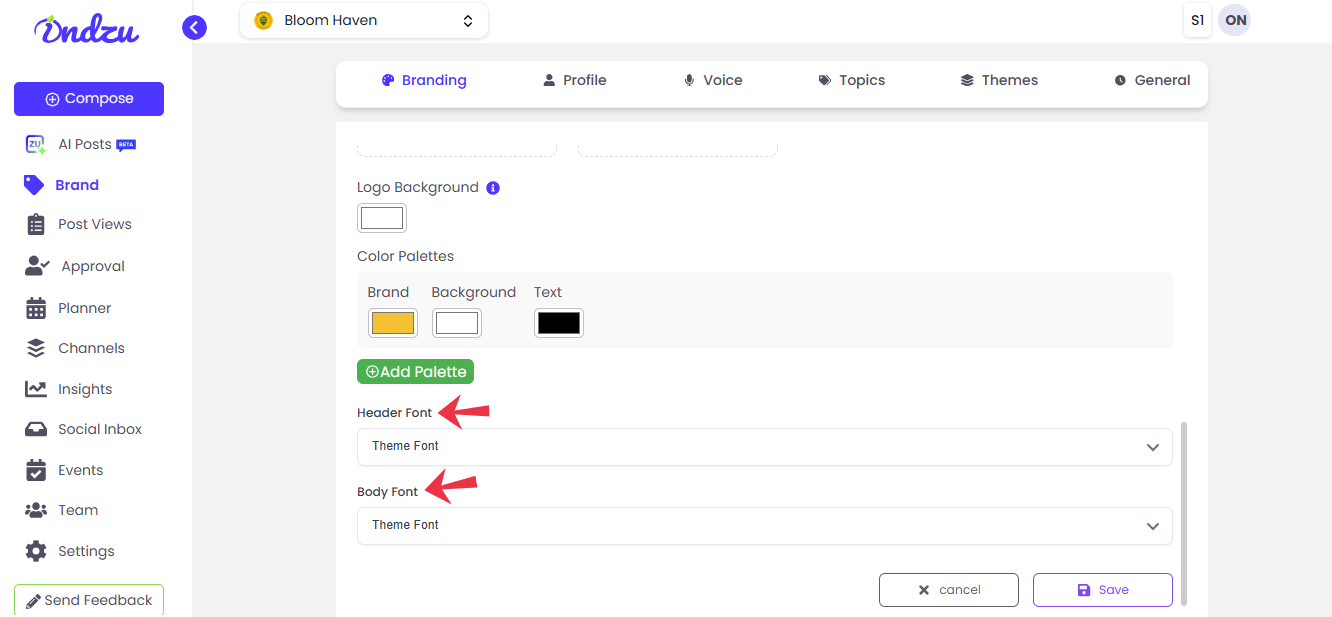This screenshot has height=617, width=1332.
Task: Collapse the sidebar with the arrow icon
Action: click(x=194, y=28)
